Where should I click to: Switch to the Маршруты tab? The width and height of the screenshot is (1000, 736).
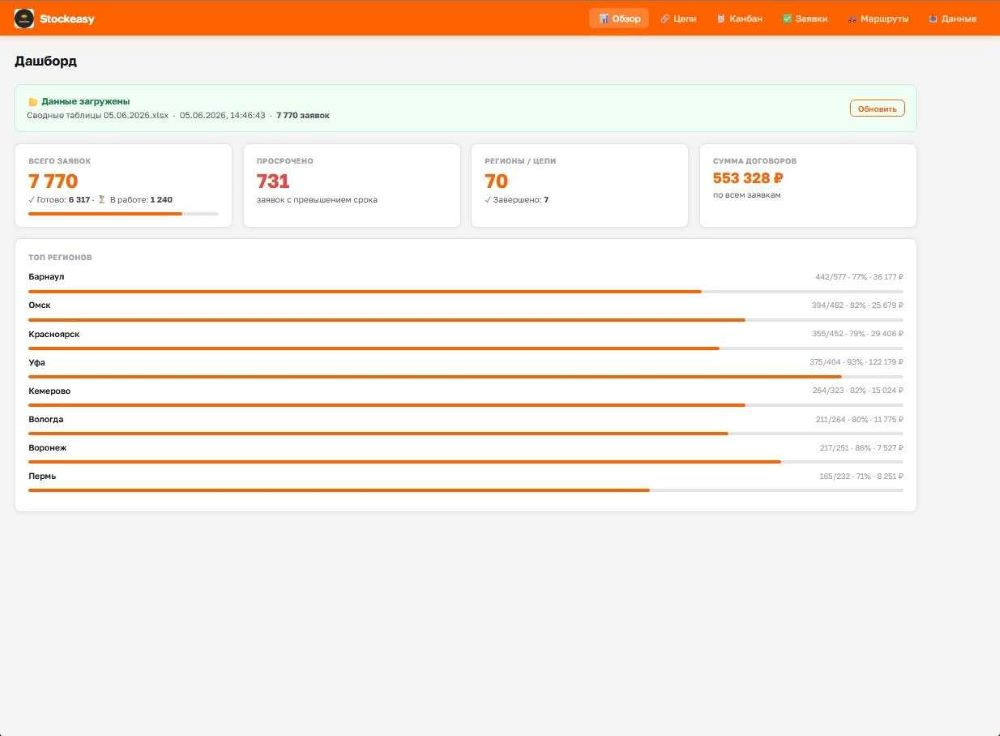(x=878, y=18)
